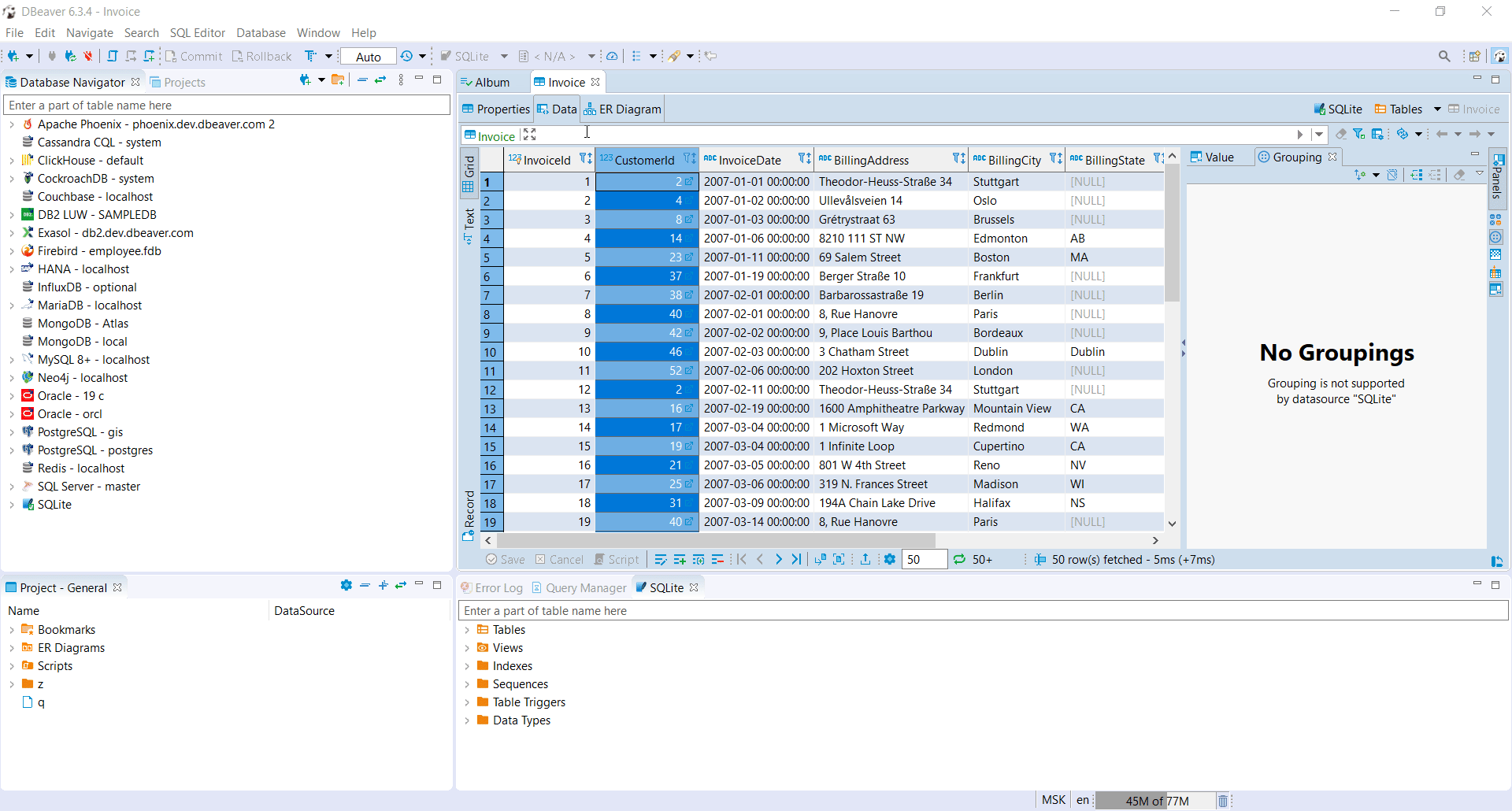
Task: Click the Add new row icon
Action: tap(680, 559)
